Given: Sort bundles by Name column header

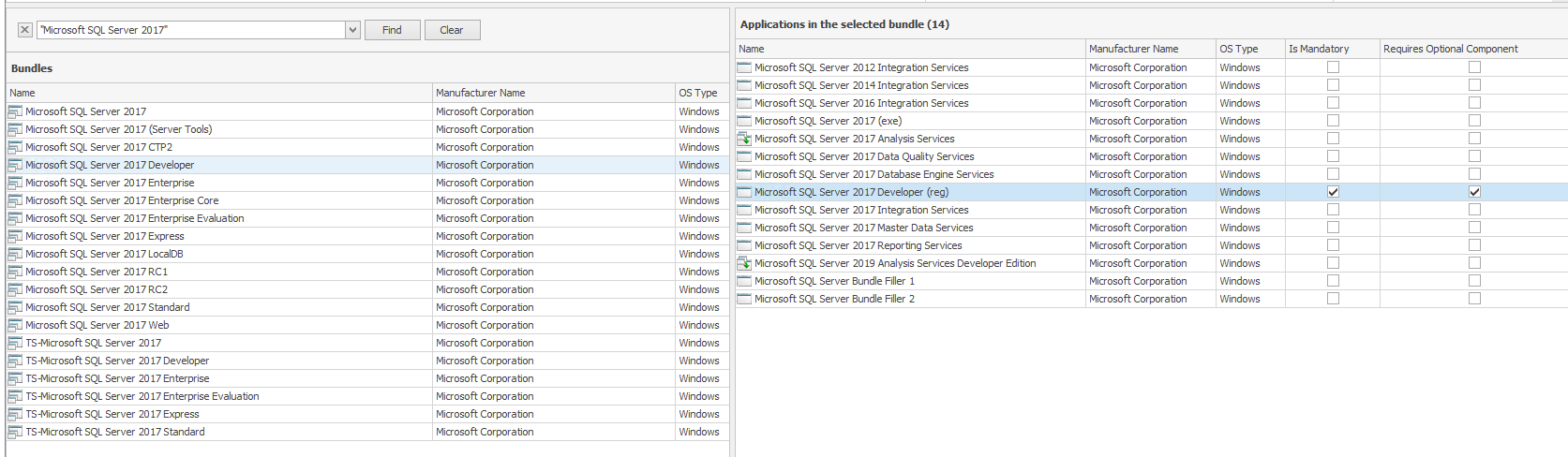Looking at the screenshot, I should tap(219, 93).
